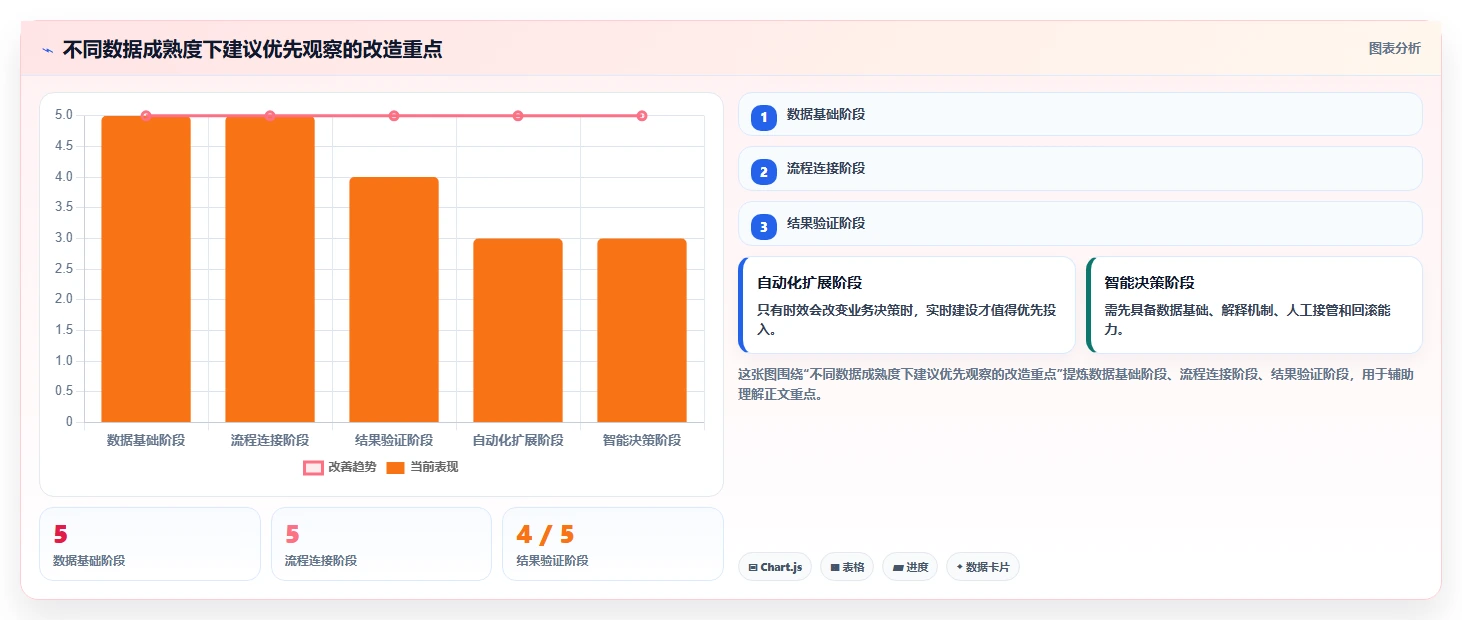The image size is (1462, 620).
Task: Click the number 3 badge for 结果验证阶段
Action: (764, 227)
